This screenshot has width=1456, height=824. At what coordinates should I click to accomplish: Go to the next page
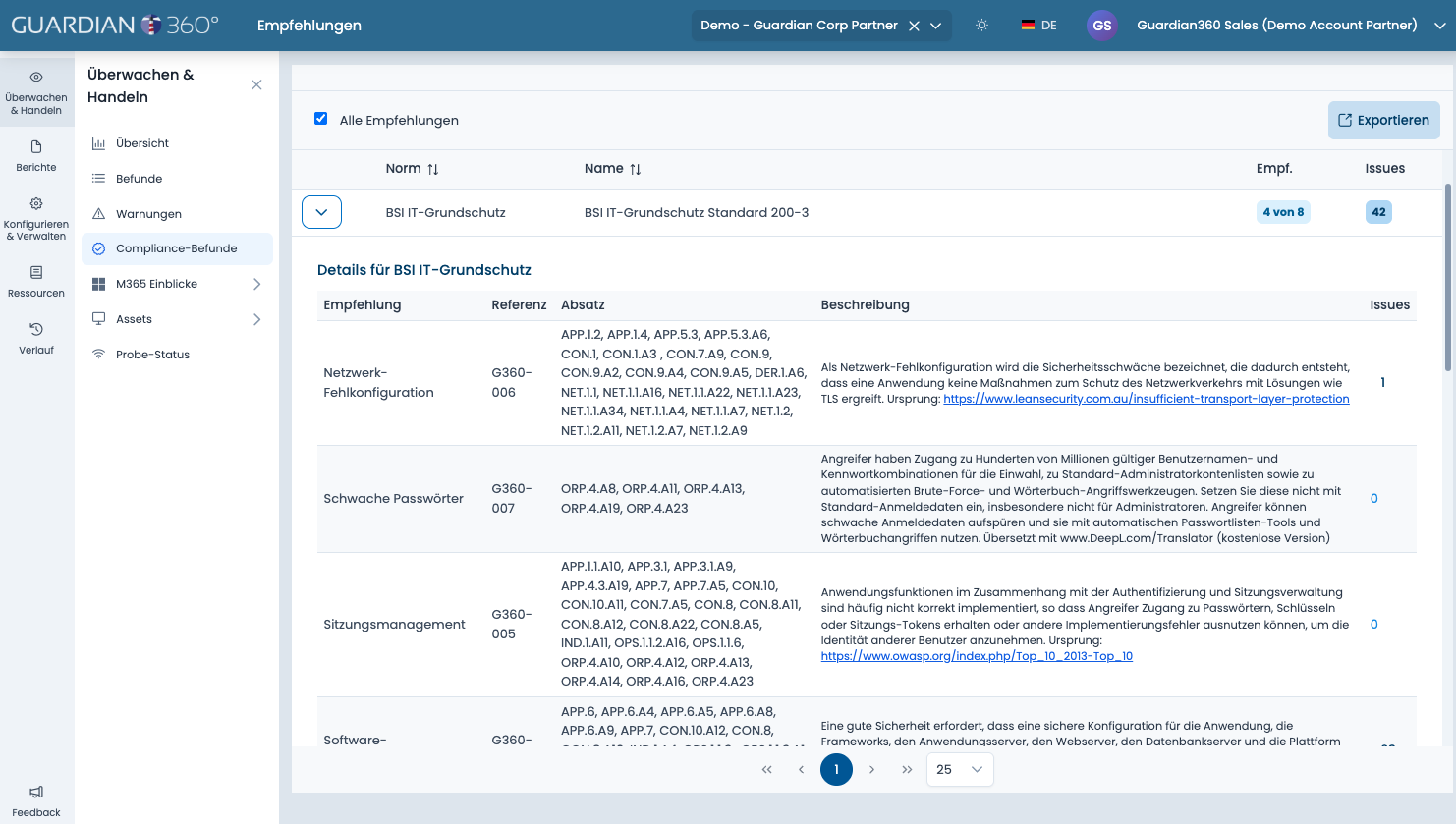[x=871, y=769]
